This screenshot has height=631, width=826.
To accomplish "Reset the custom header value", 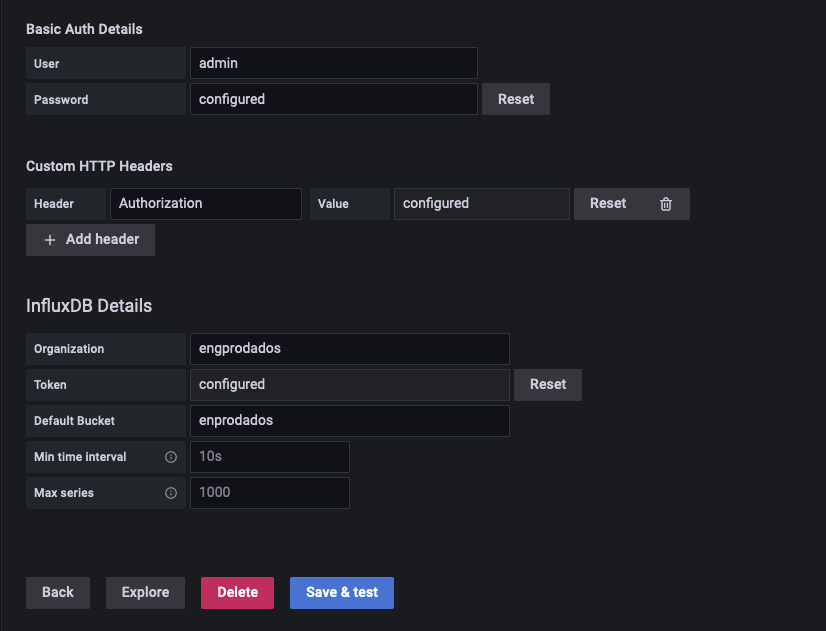I will pos(608,204).
